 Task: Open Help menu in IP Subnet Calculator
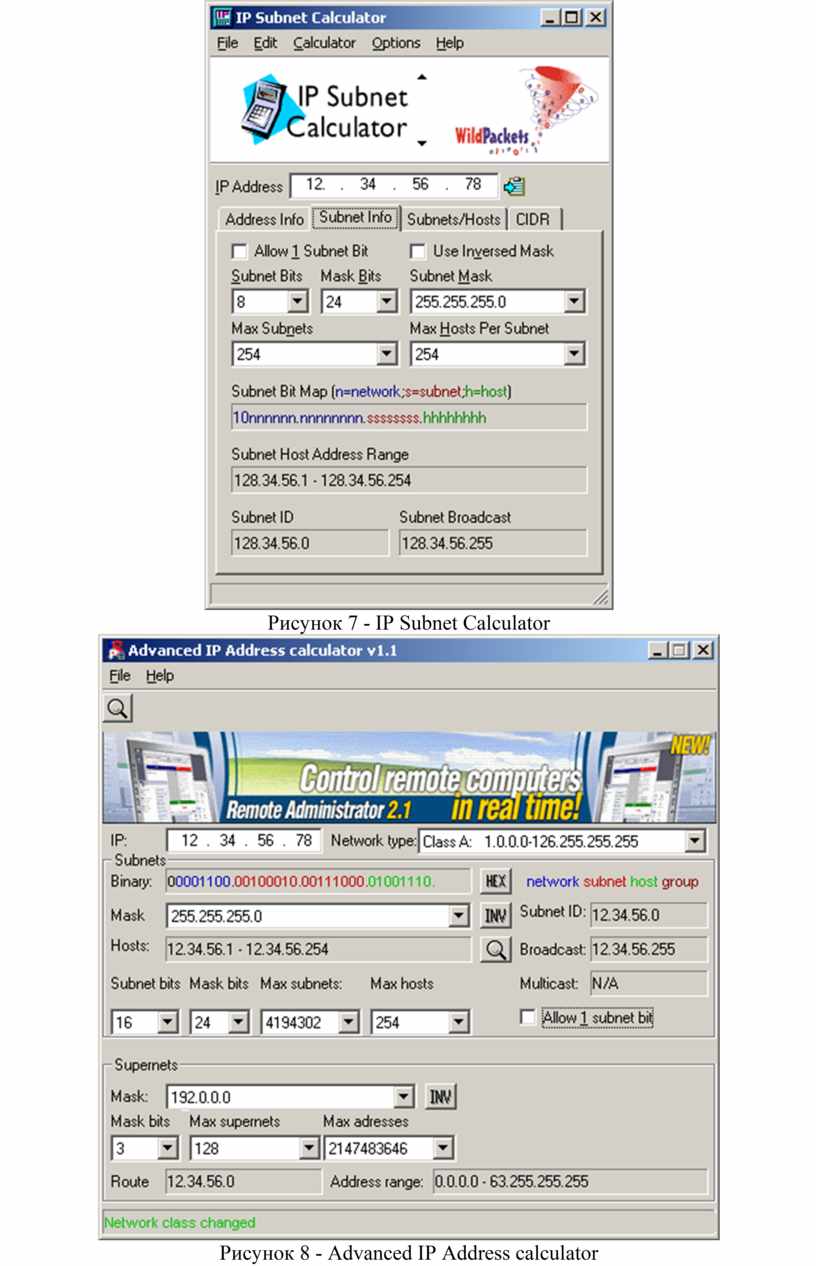(450, 43)
